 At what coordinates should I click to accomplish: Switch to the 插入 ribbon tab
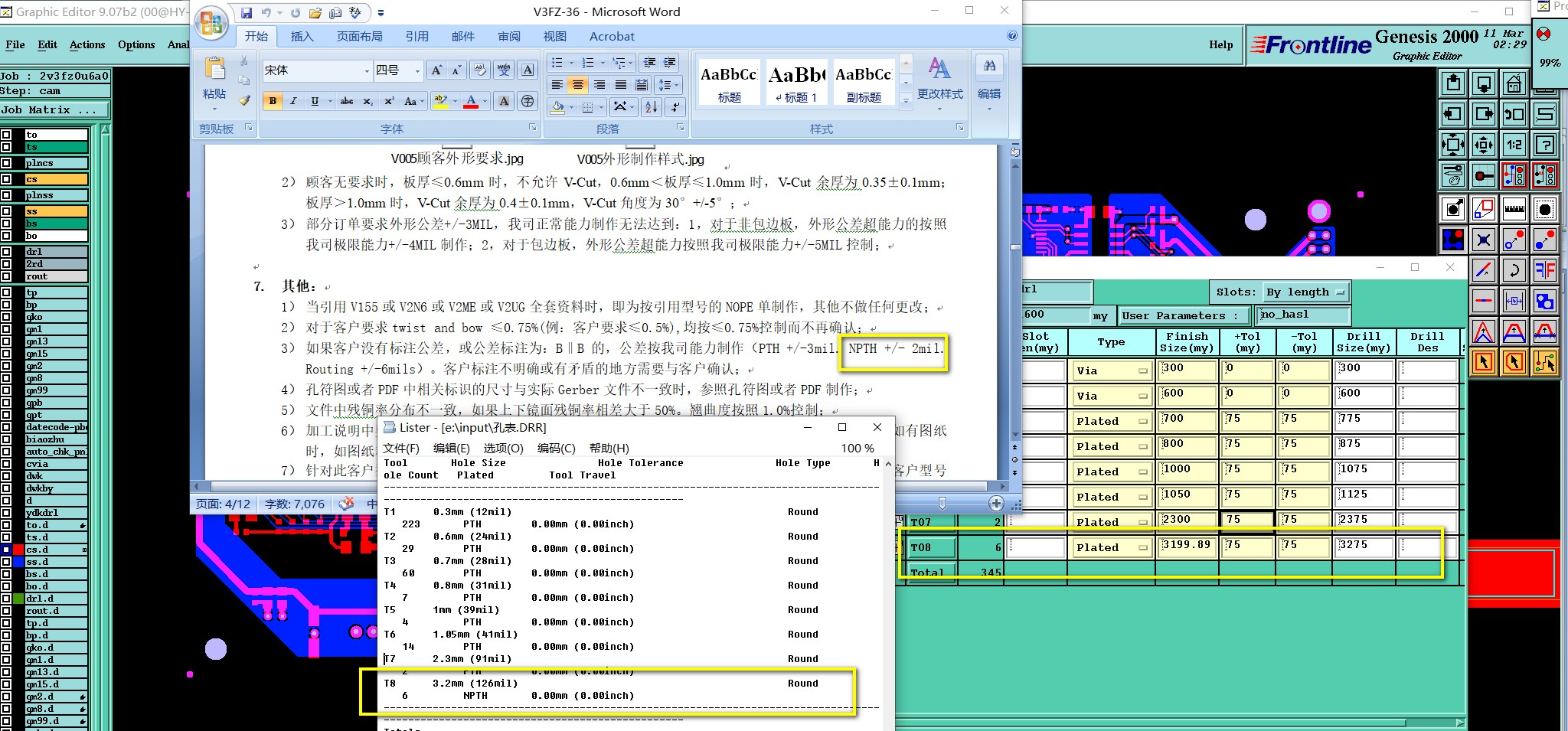[302, 36]
